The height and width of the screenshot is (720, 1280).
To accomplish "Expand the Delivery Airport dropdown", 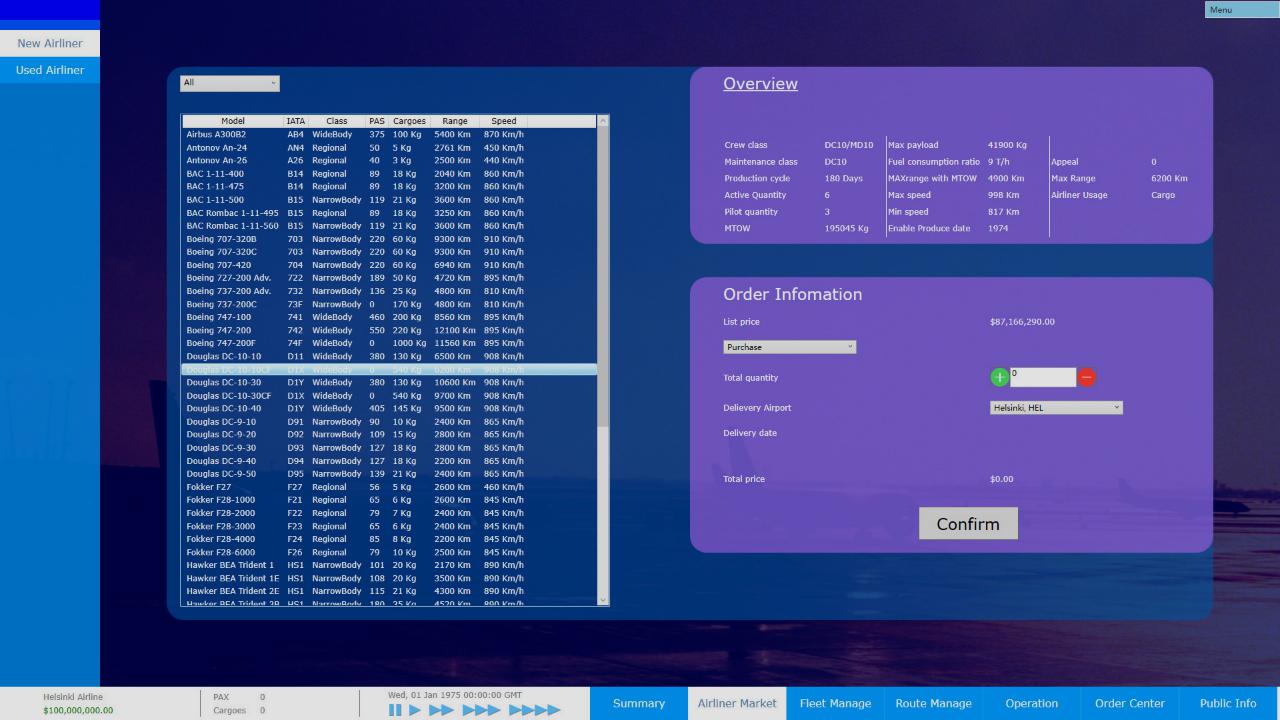I will [1056, 408].
